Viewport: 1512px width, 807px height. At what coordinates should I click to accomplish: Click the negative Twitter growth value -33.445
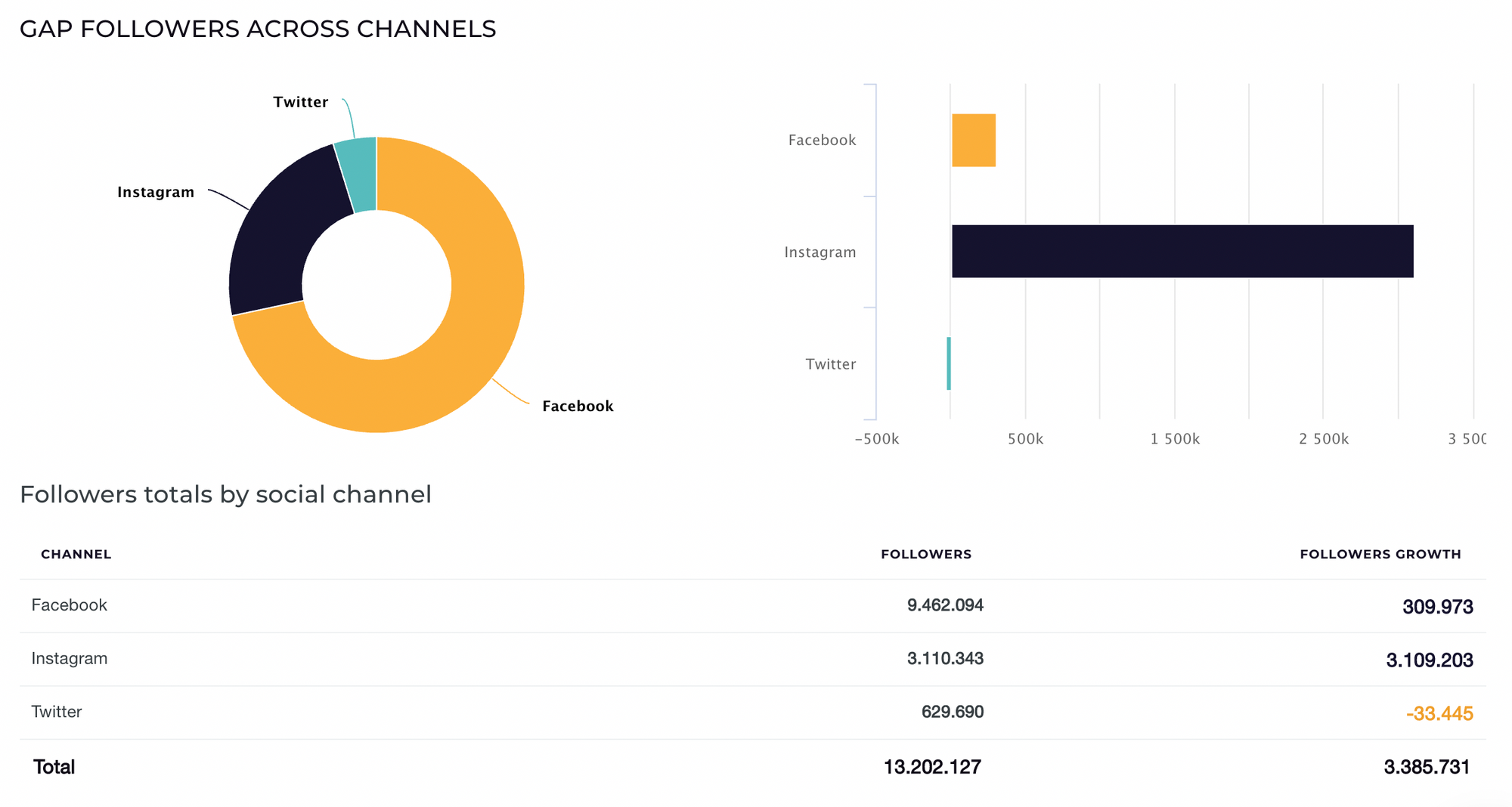pyautogui.click(x=1439, y=713)
